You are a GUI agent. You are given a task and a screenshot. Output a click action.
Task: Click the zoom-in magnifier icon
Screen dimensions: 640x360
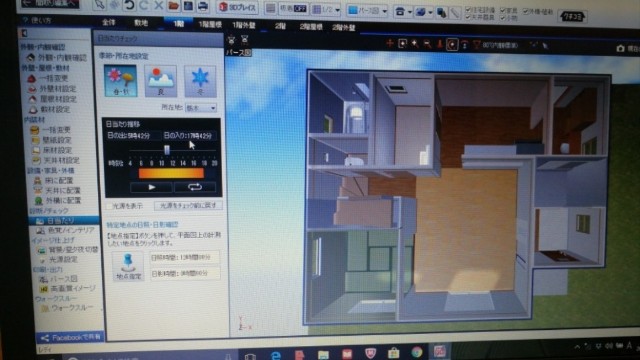(415, 44)
